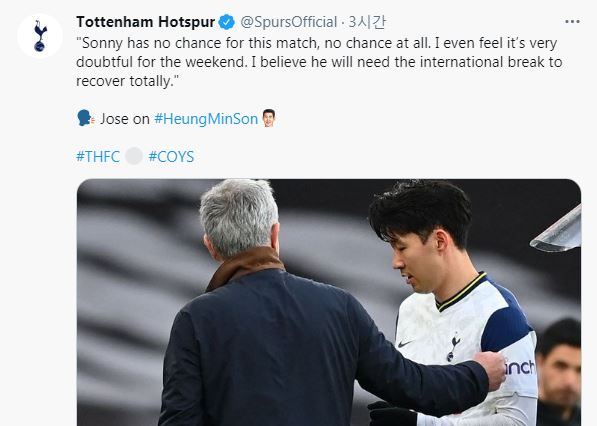Open the Tottenham Hotspur display name
The image size is (597, 426).
145,22
